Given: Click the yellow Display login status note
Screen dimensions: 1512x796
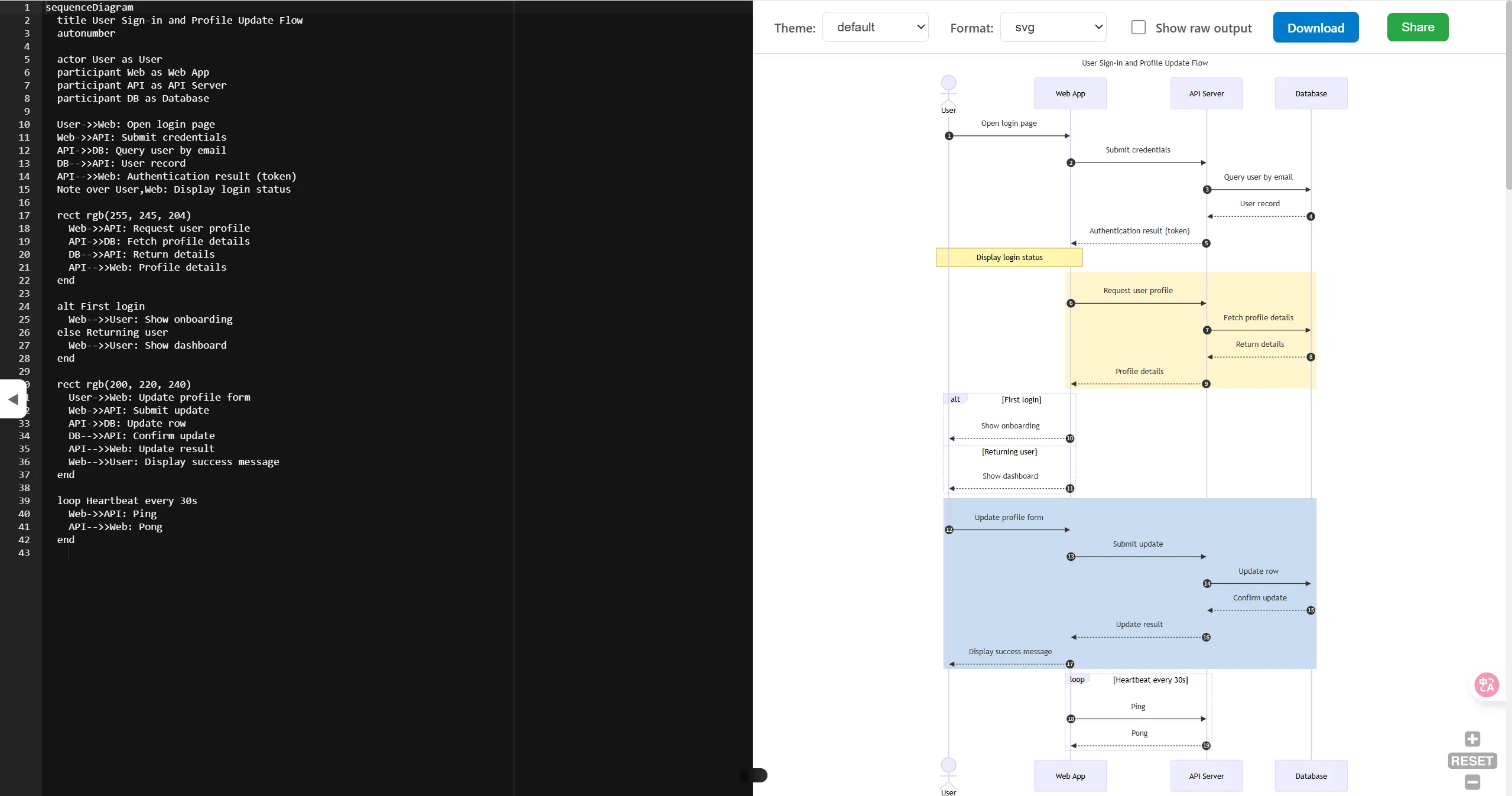Looking at the screenshot, I should tap(1009, 258).
